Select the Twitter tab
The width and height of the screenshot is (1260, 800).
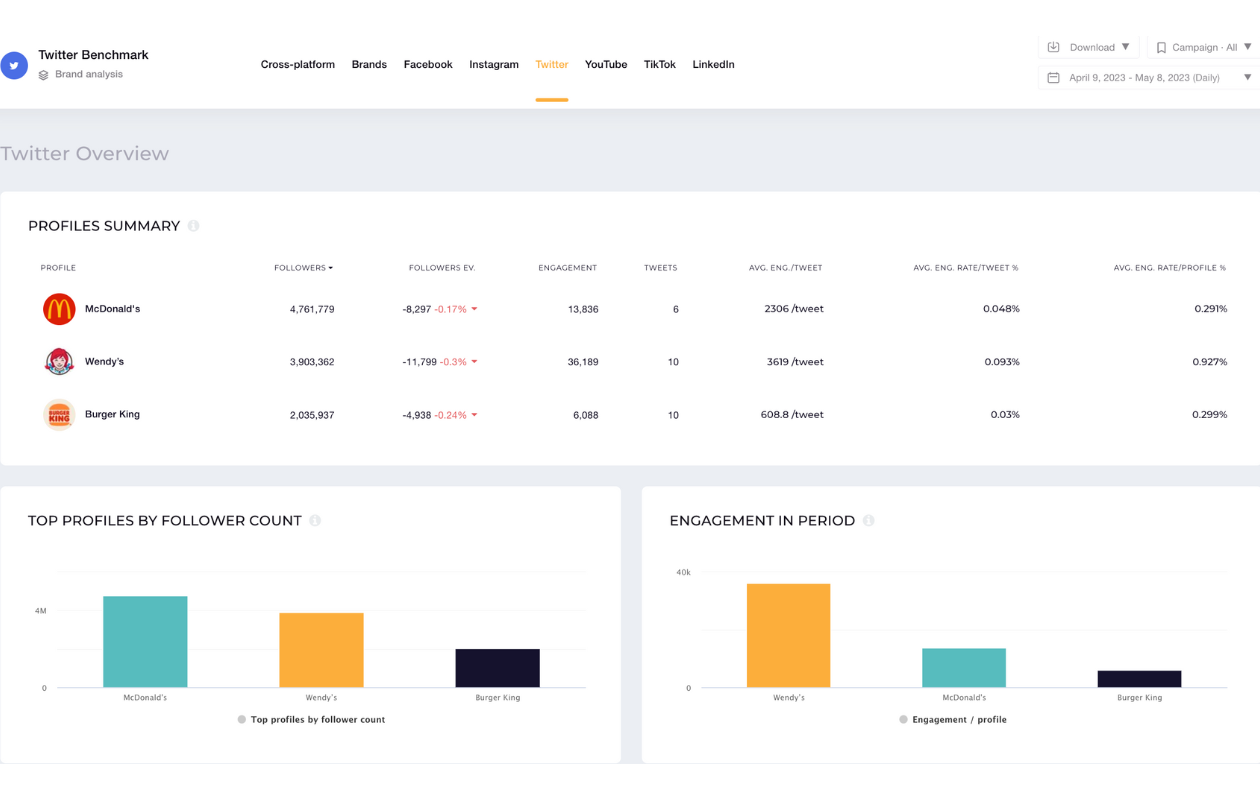click(x=552, y=65)
